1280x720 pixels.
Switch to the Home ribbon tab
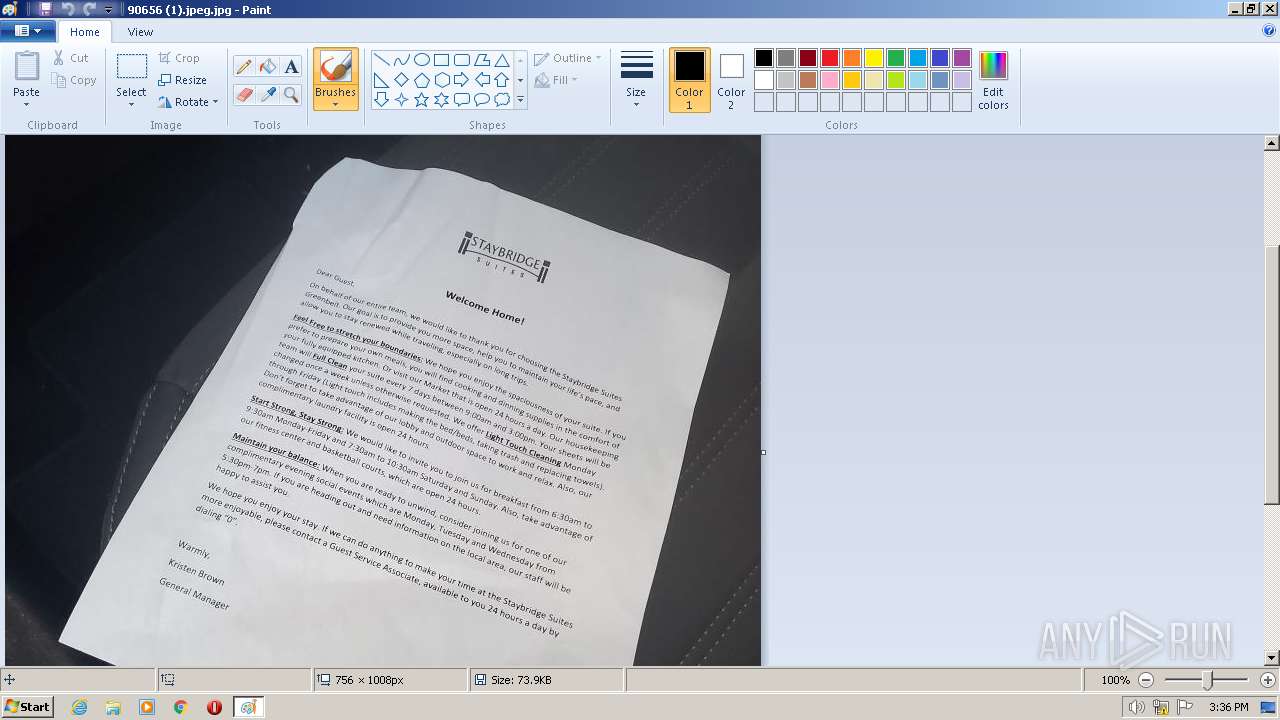pos(85,32)
